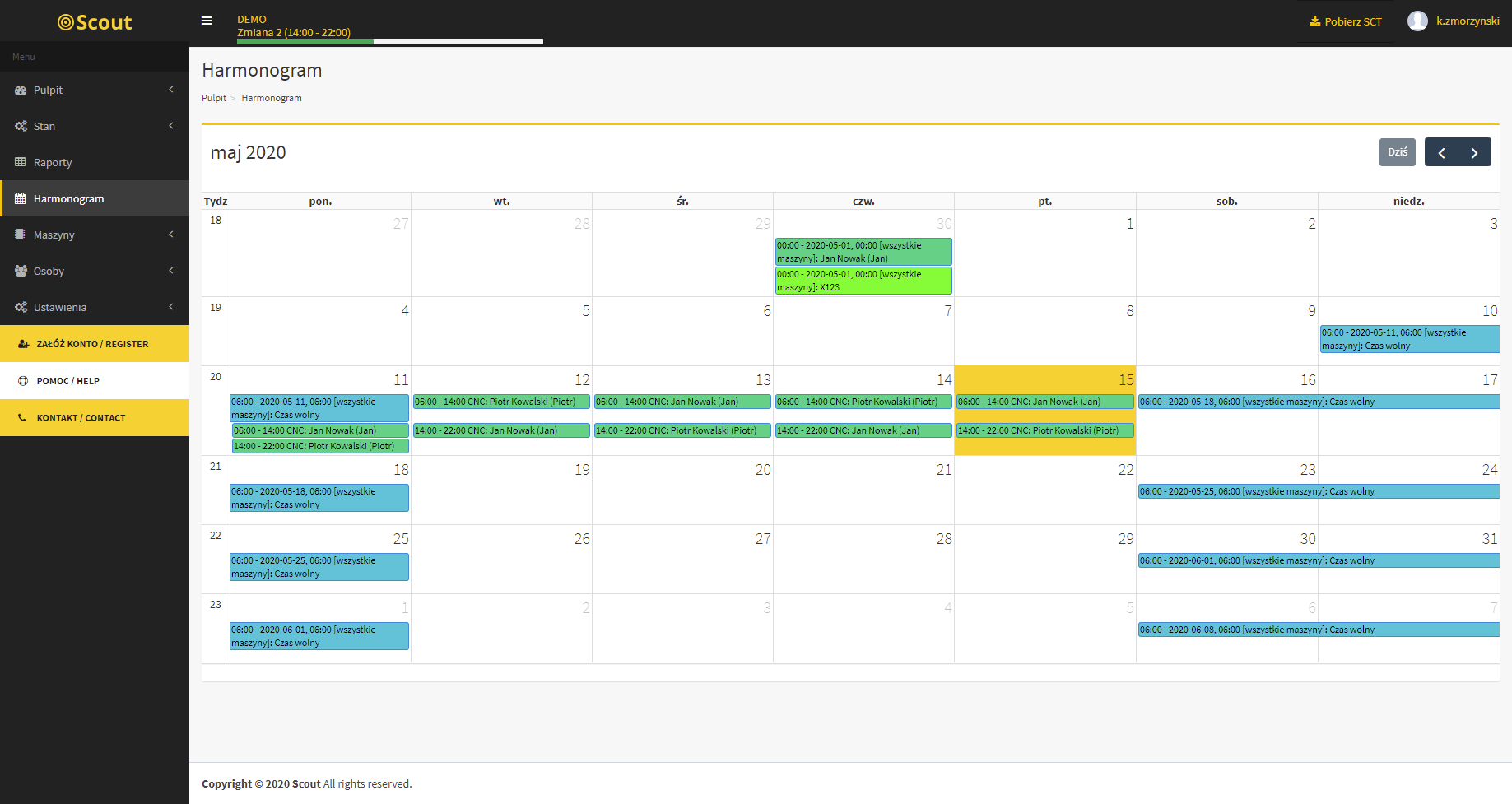Screen dimensions: 1512x804
Task: Click the Raporty table icon
Action: click(x=21, y=163)
